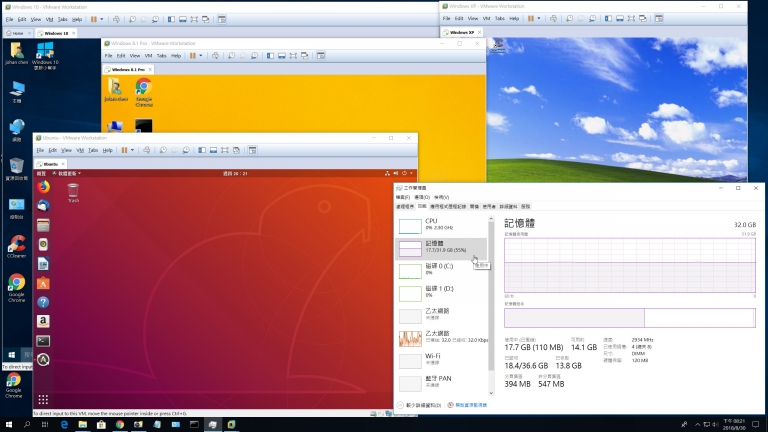
Task: Show applications grid in Ubuntu dock
Action: tap(43, 400)
